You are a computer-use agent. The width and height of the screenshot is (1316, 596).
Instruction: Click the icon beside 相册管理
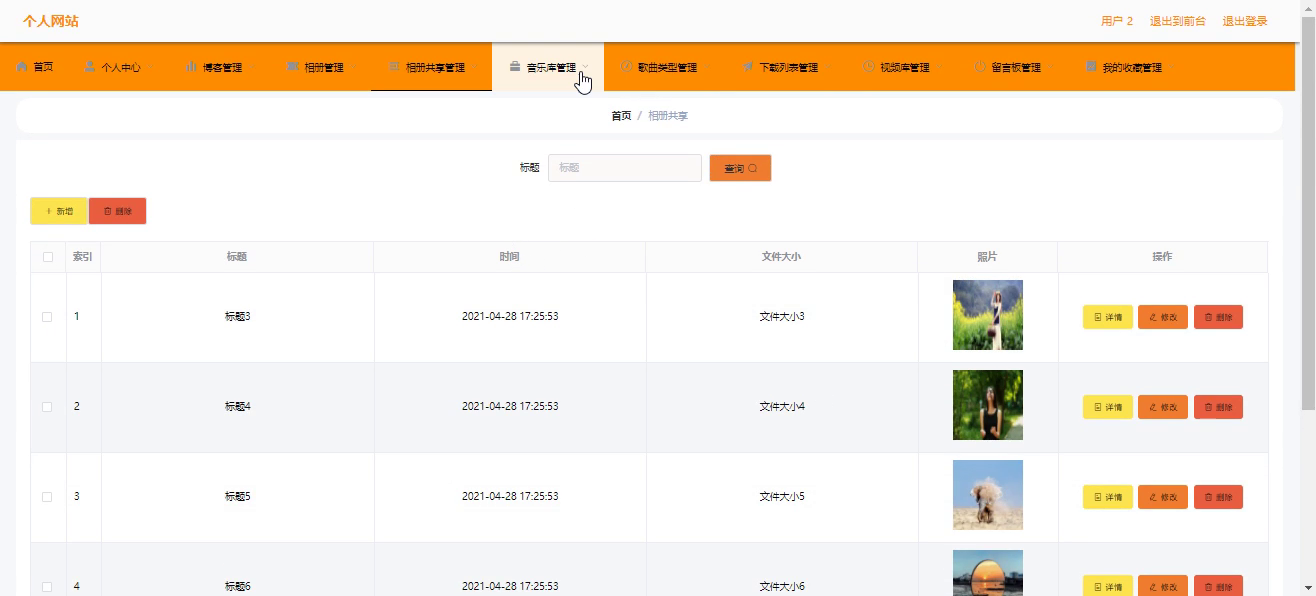[293, 67]
